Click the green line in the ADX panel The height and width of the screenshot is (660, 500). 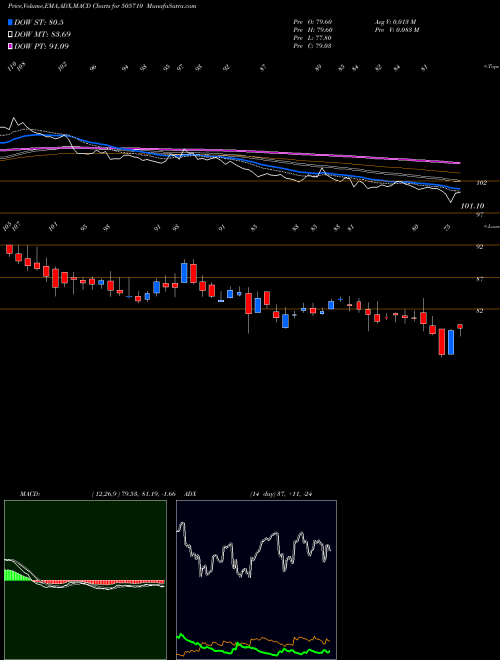click(x=253, y=648)
